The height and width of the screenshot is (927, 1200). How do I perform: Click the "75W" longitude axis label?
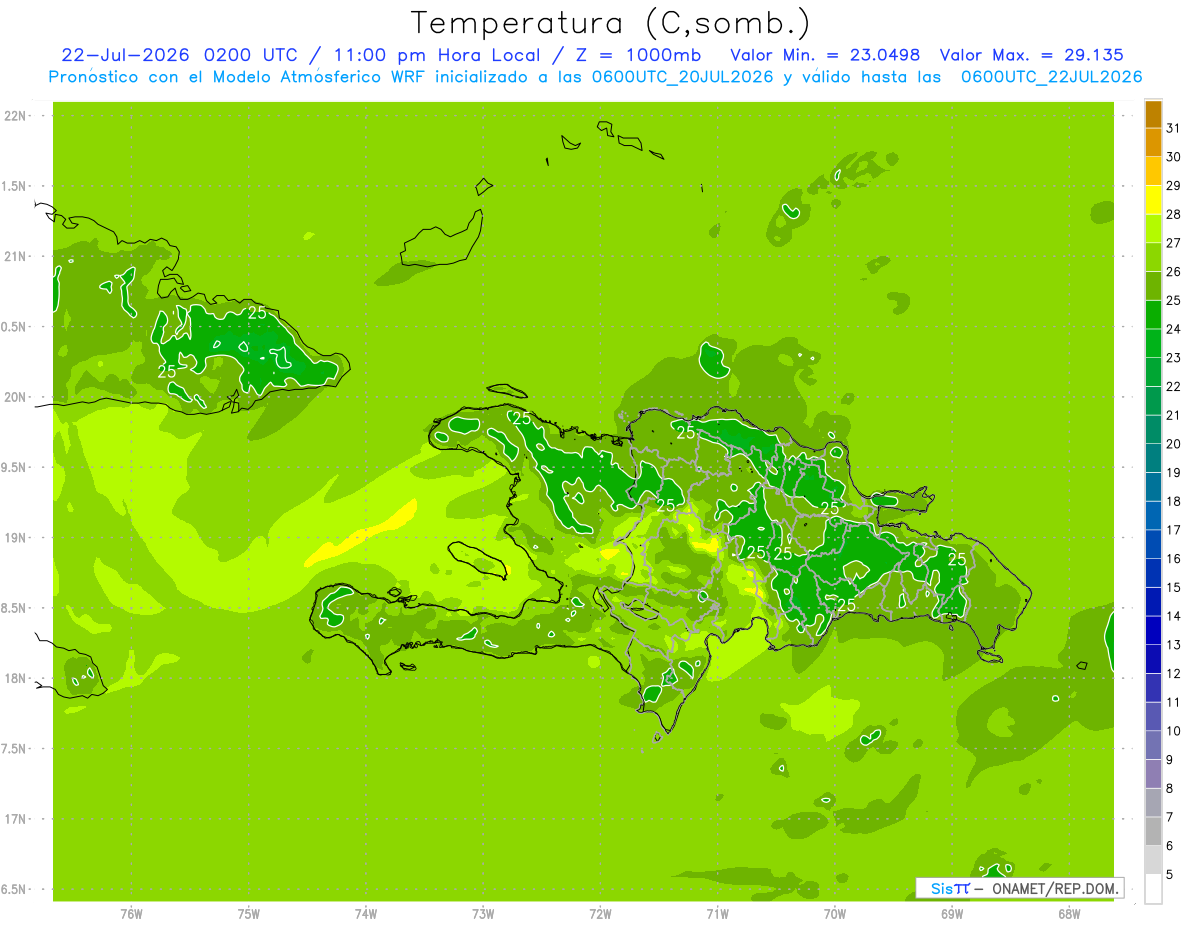pyautogui.click(x=249, y=913)
